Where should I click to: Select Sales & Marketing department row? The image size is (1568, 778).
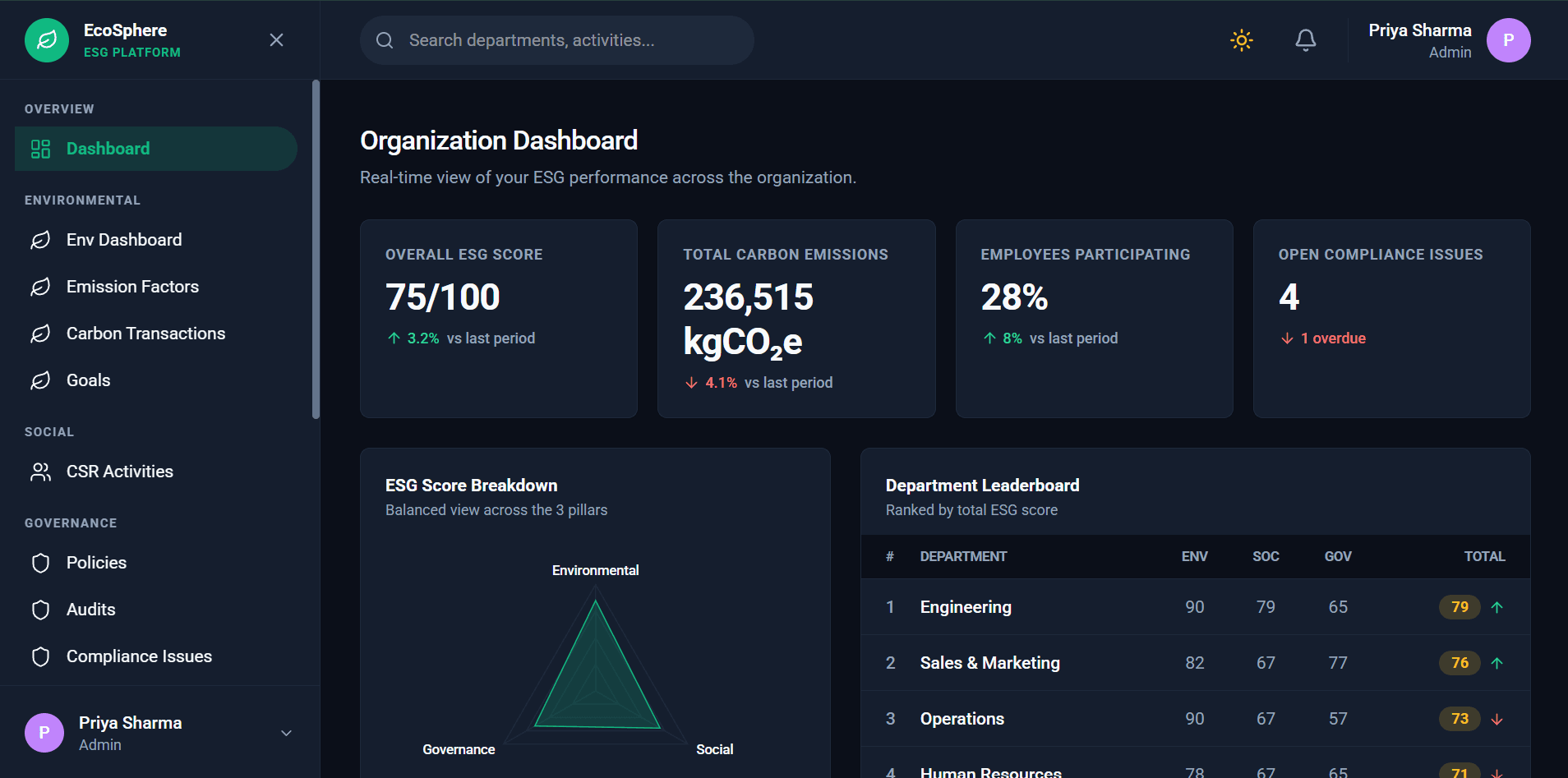(x=1196, y=663)
